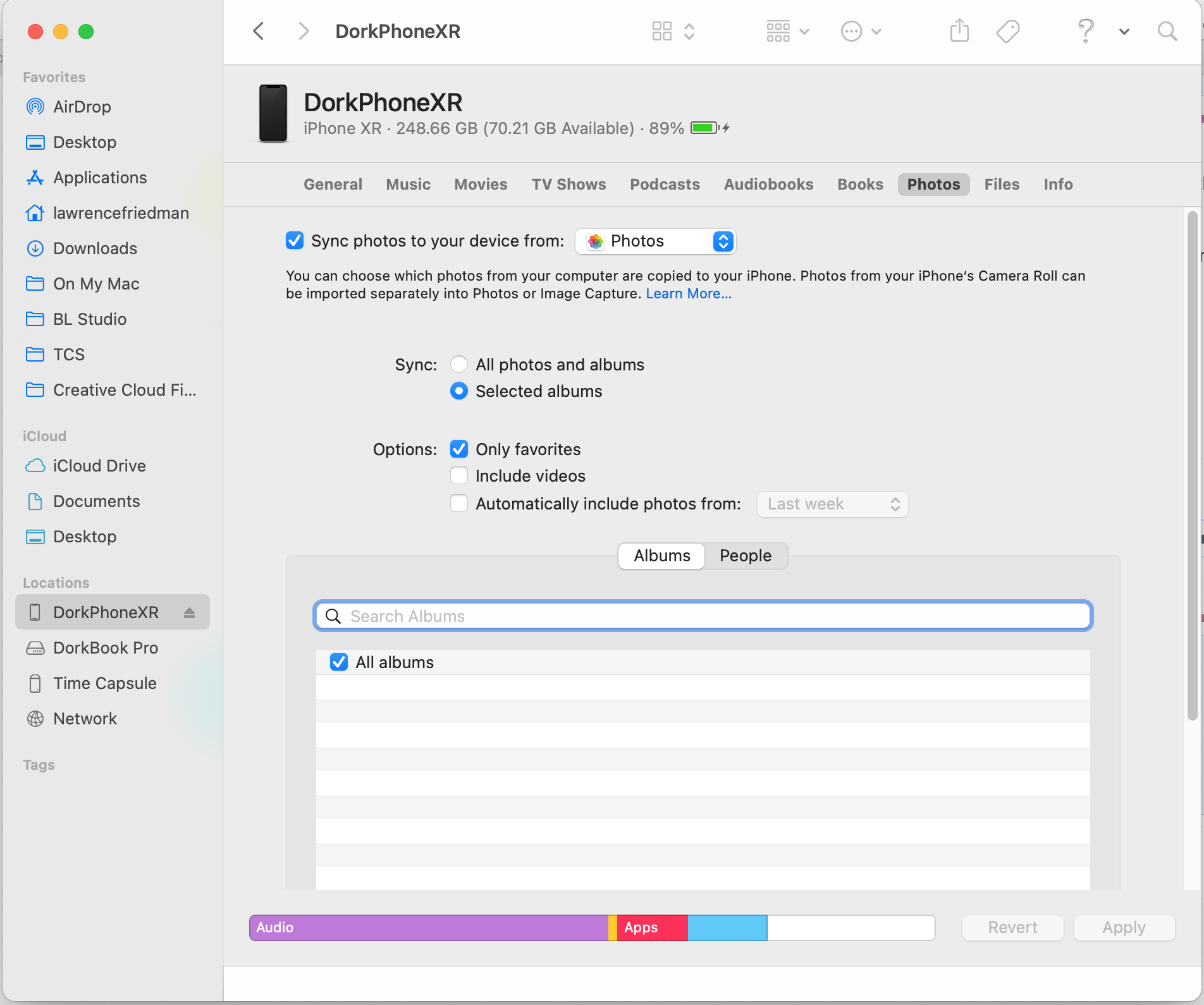Switch to the General tab
Screen dimensions: 1204x1005
[x=333, y=185]
